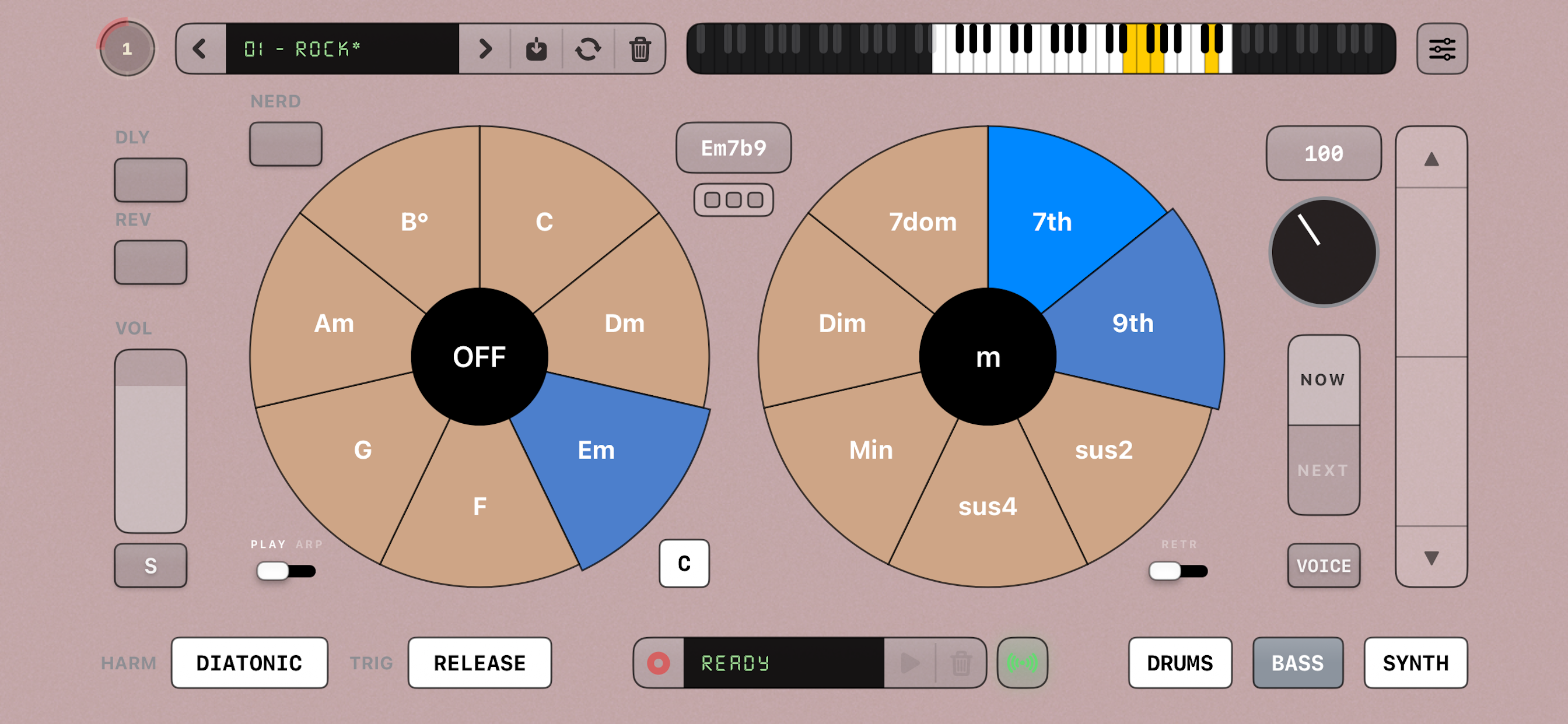Select the Min chord type wedge
Image resolution: width=1568 pixels, height=724 pixels.
pyautogui.click(x=871, y=450)
